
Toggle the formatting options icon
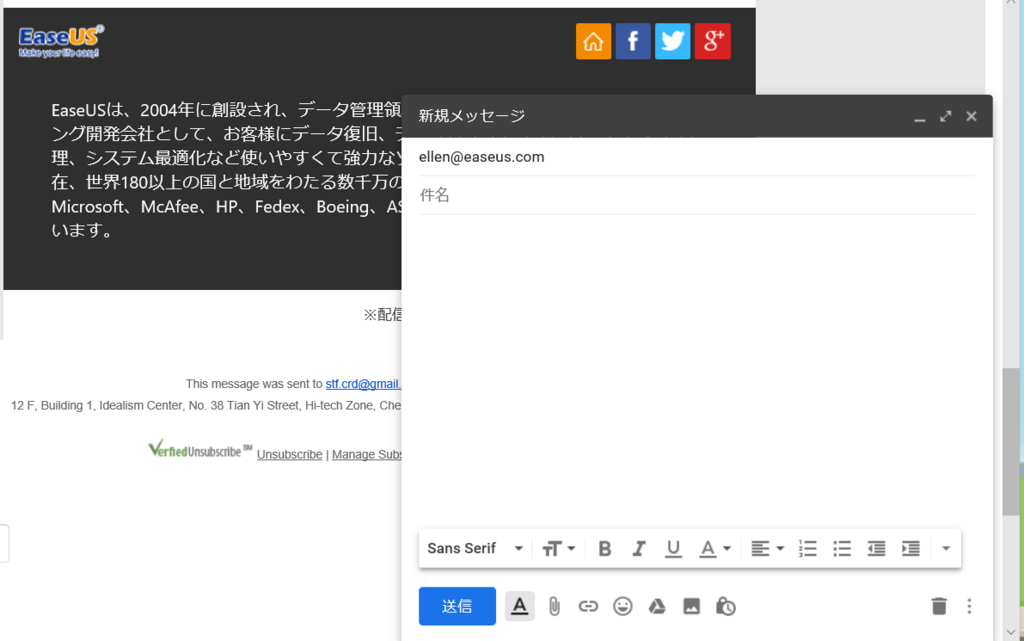(x=520, y=606)
